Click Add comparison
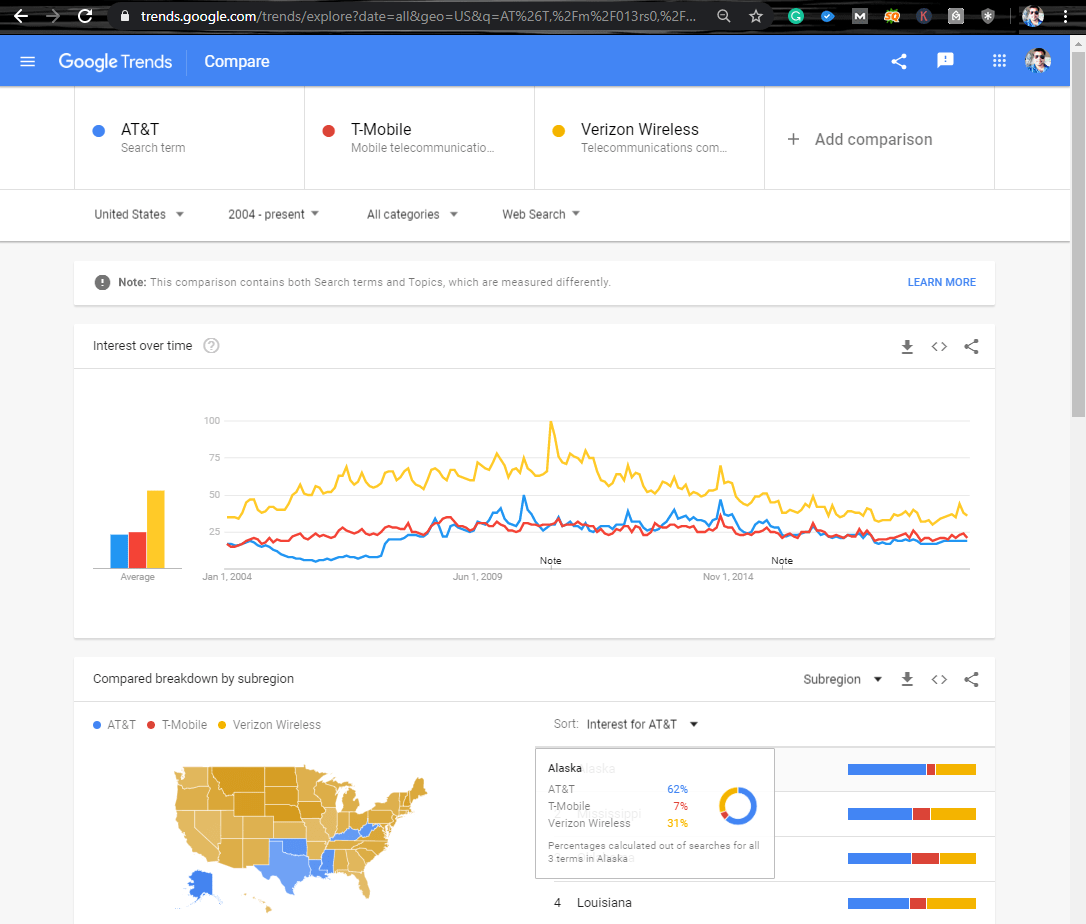 point(861,140)
